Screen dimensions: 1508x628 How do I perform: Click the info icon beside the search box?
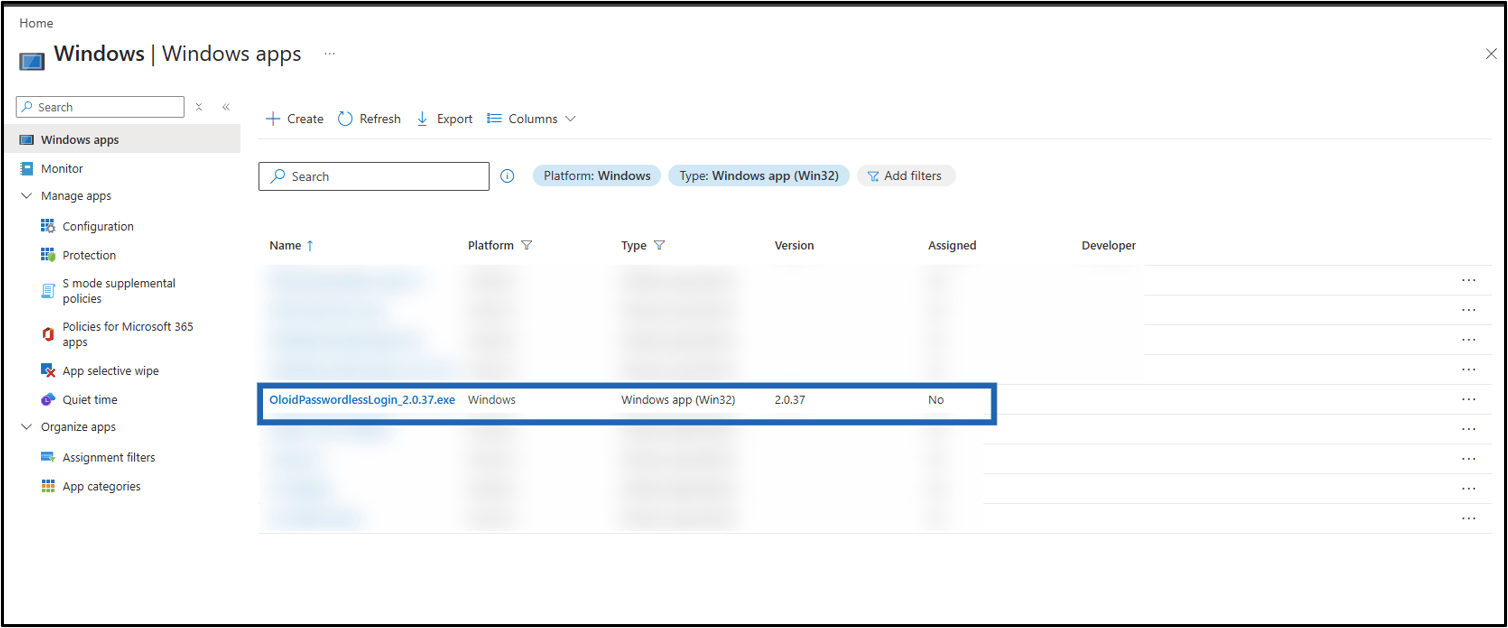[507, 176]
